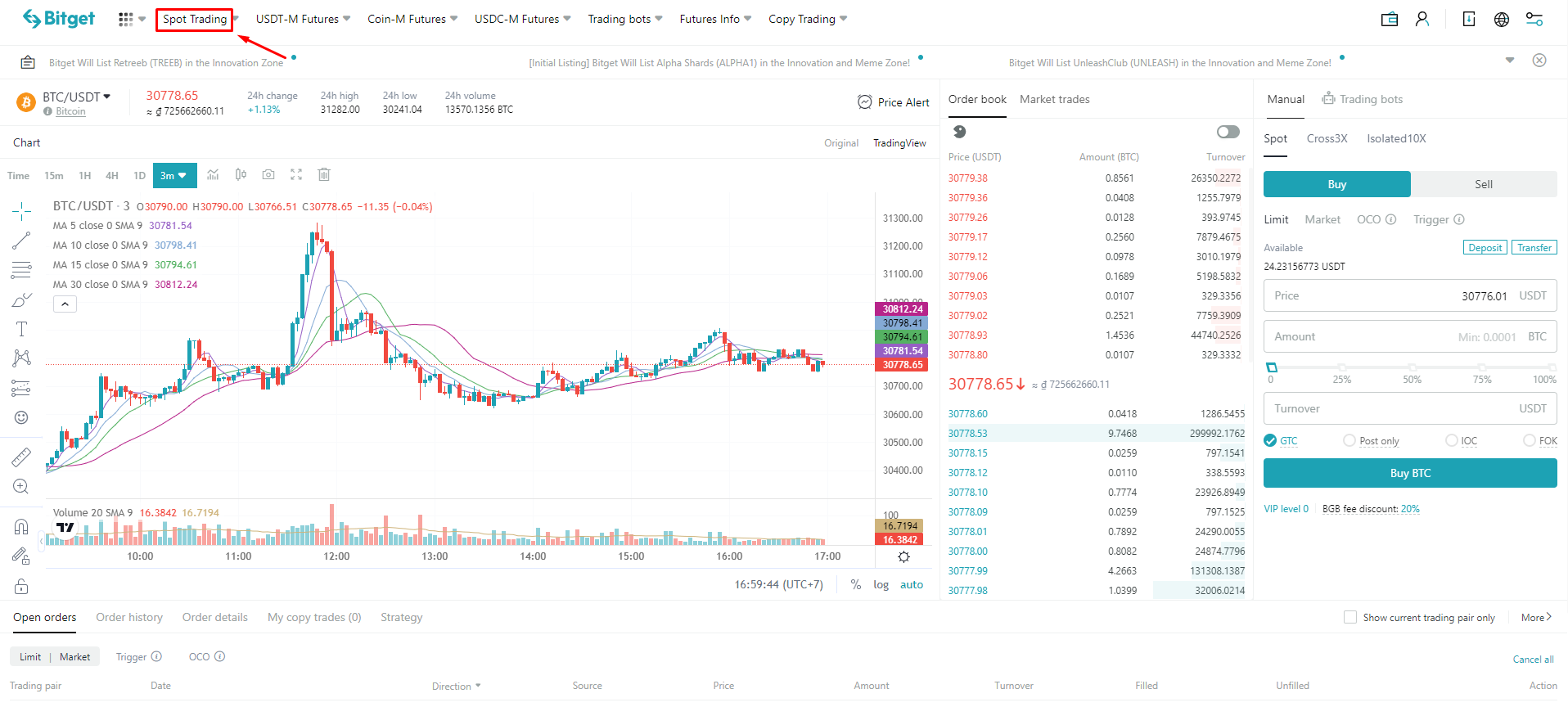Select the text annotation tool
Viewport: 1568px width, 716px height.
click(x=21, y=329)
